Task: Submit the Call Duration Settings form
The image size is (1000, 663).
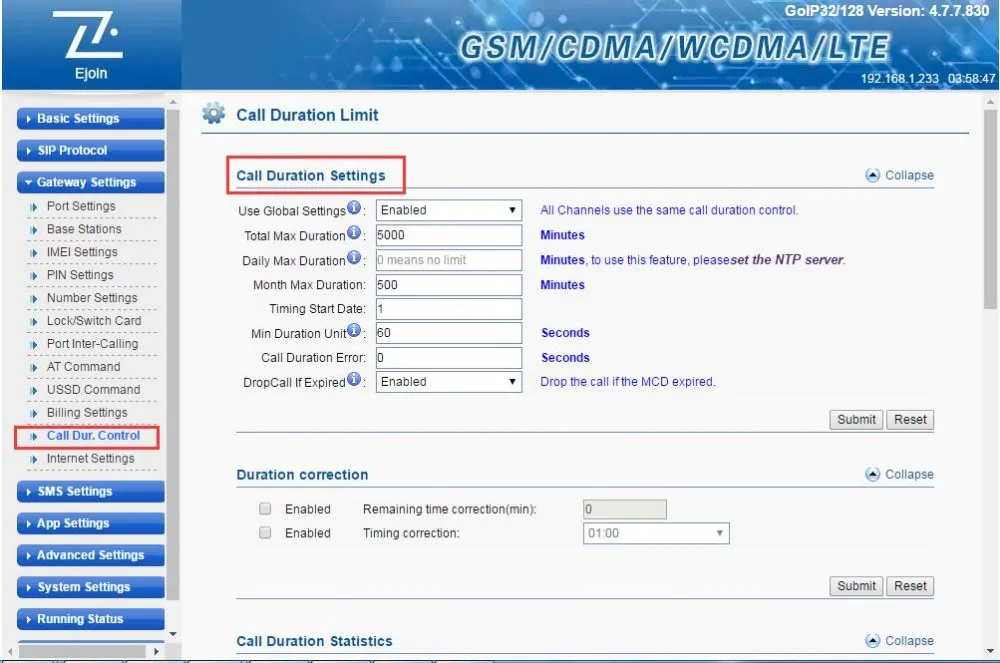Action: point(856,420)
